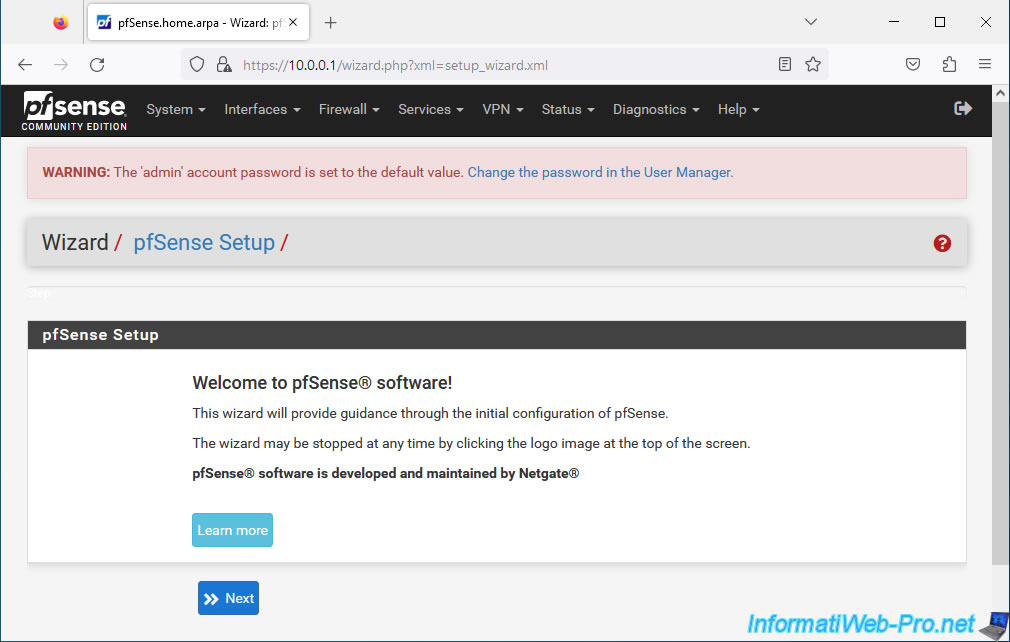Click the Wizard breadcrumb text
Screen dimensions: 1010x642
pos(75,243)
